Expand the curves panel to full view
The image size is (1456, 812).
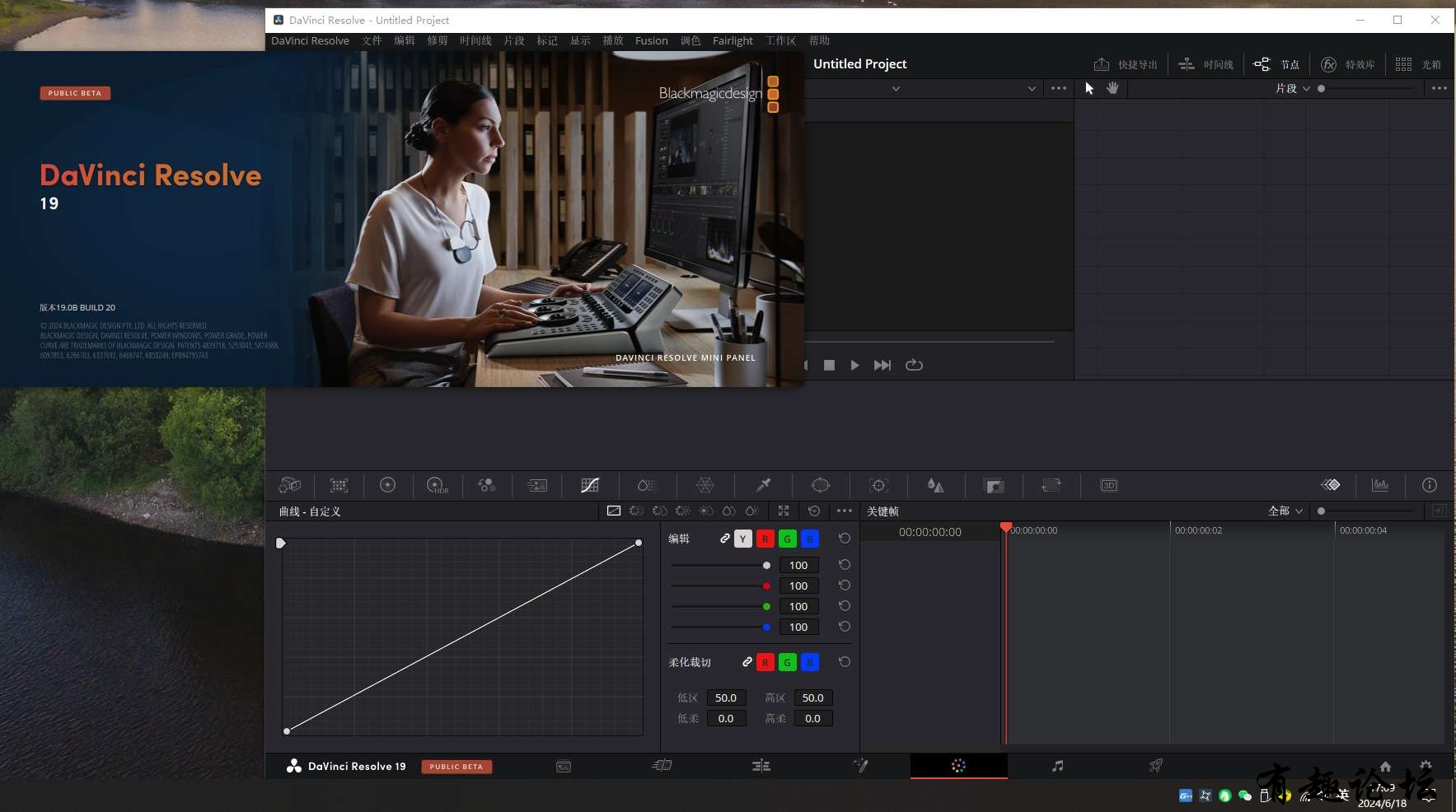(x=784, y=511)
